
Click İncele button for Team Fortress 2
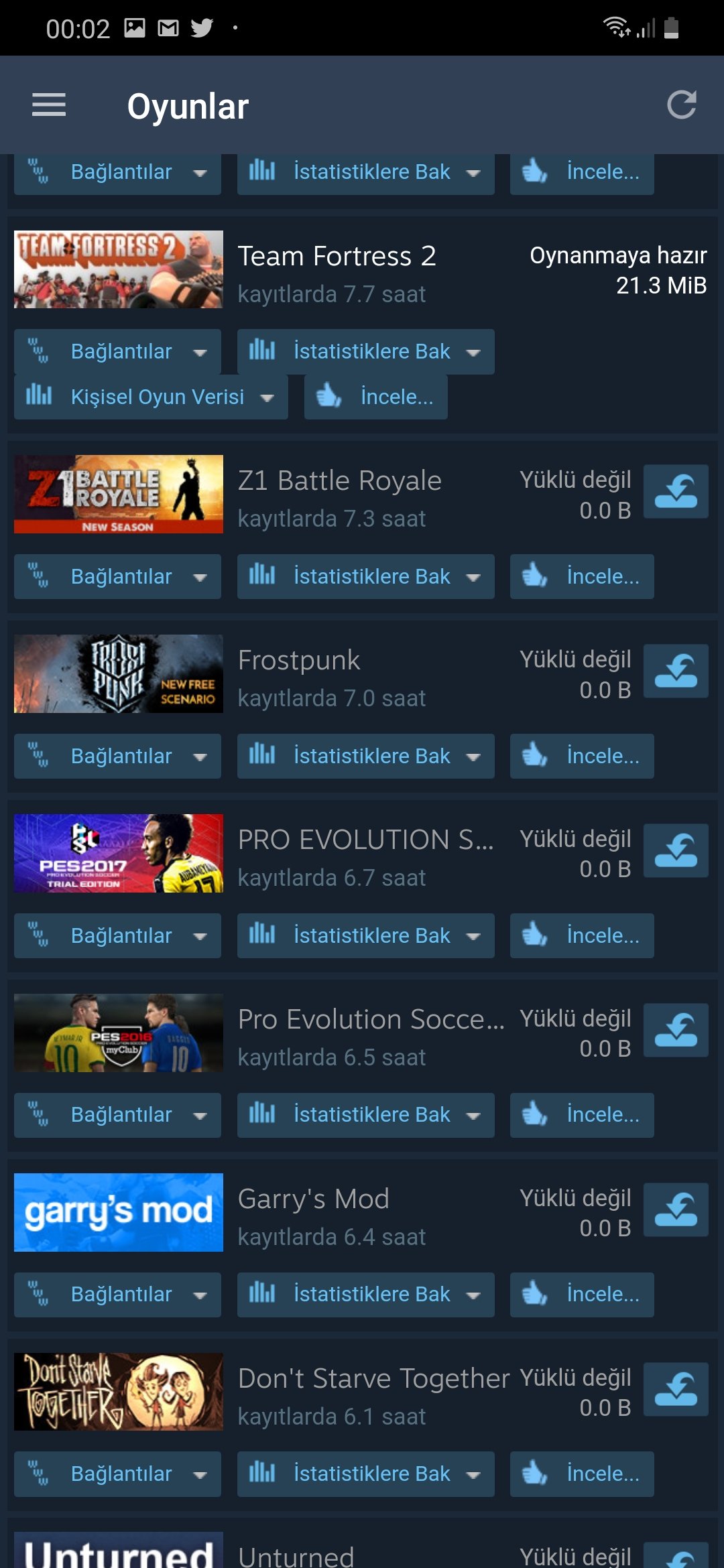[x=375, y=397]
